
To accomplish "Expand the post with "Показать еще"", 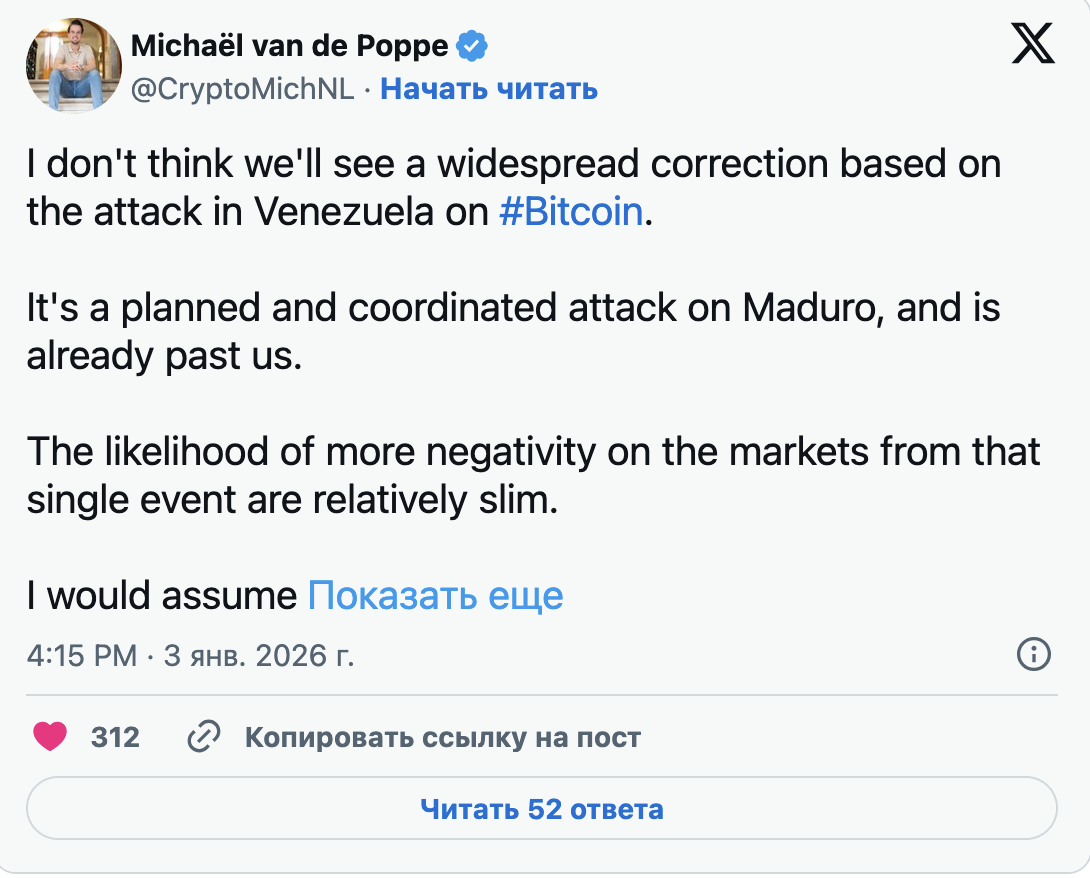I will tap(435, 595).
